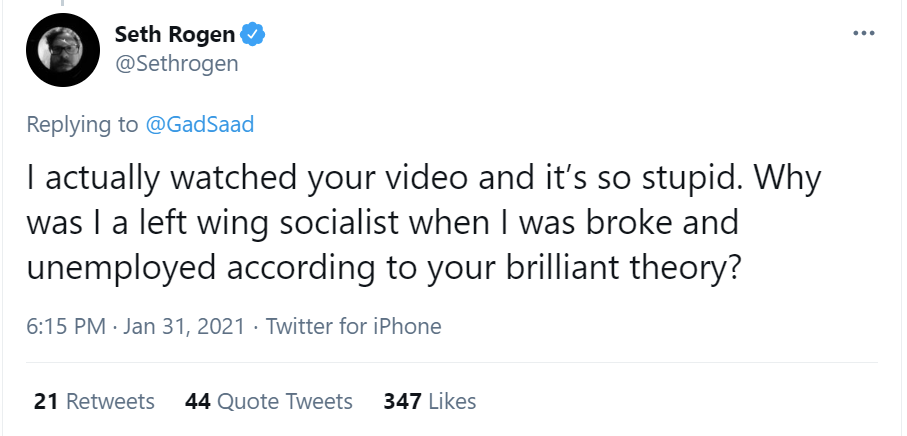Open Seth Rogen's profile picture

click(x=62, y=52)
